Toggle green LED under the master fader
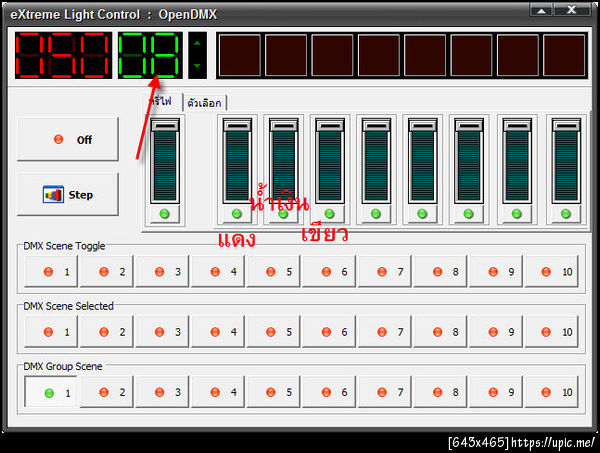The height and width of the screenshot is (453, 600). click(165, 214)
